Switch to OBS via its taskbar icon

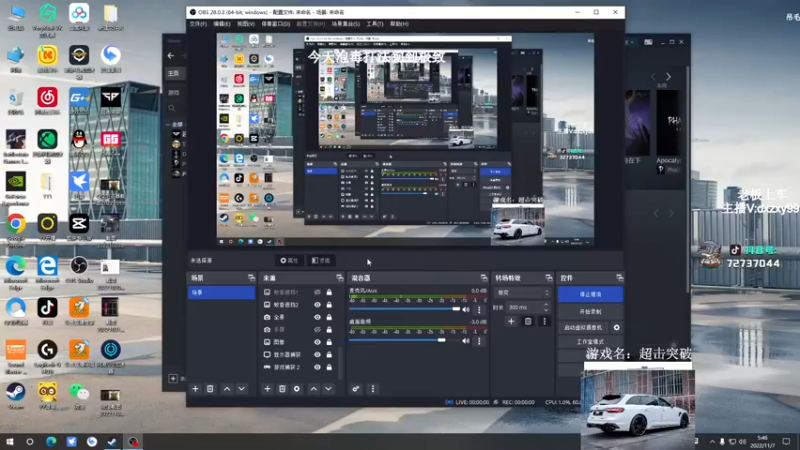[133, 442]
